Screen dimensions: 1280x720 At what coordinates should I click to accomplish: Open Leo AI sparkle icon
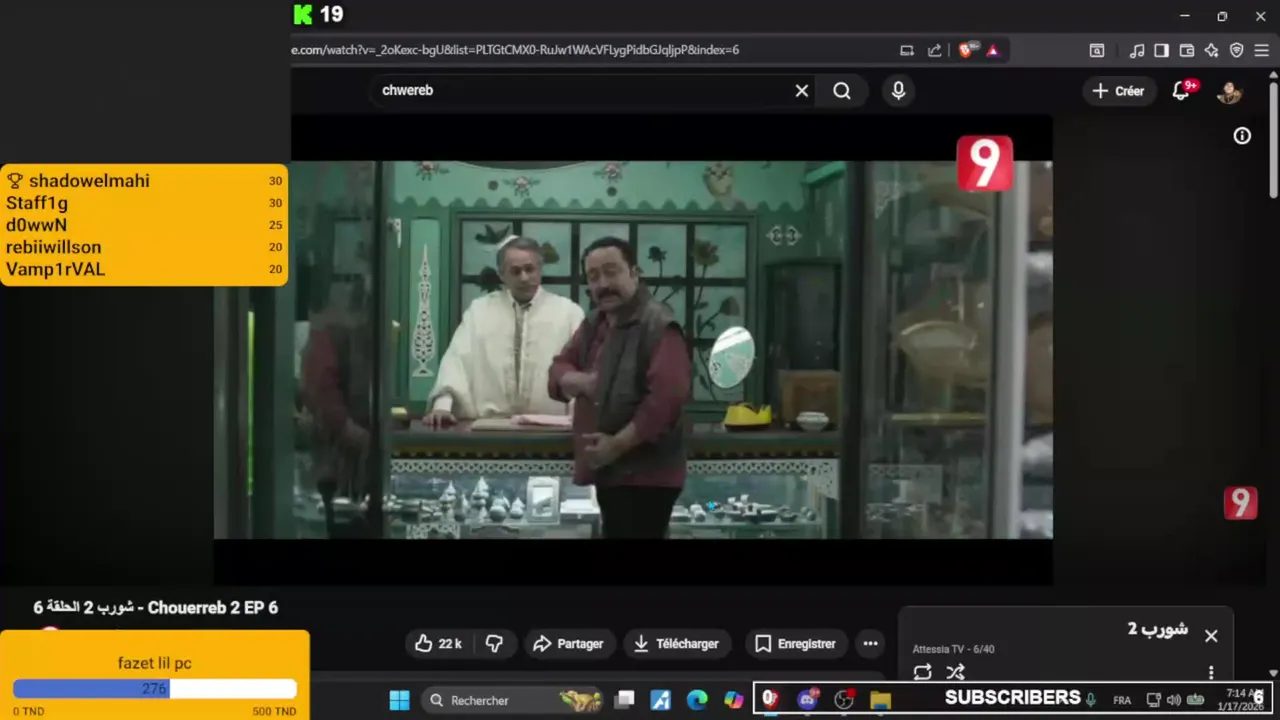pos(1212,50)
